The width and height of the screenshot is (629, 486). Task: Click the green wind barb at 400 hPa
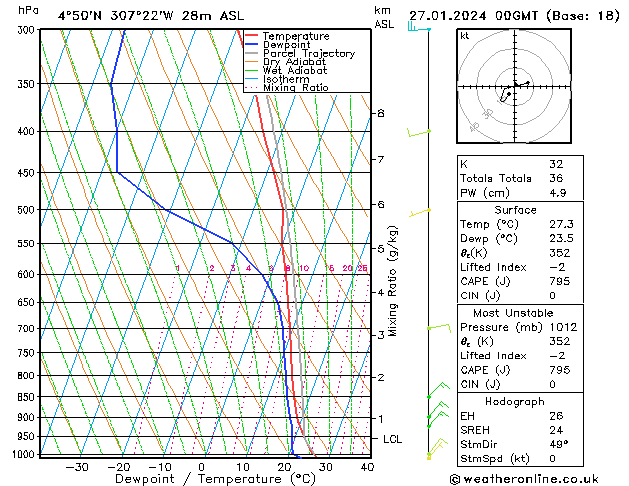(x=419, y=132)
